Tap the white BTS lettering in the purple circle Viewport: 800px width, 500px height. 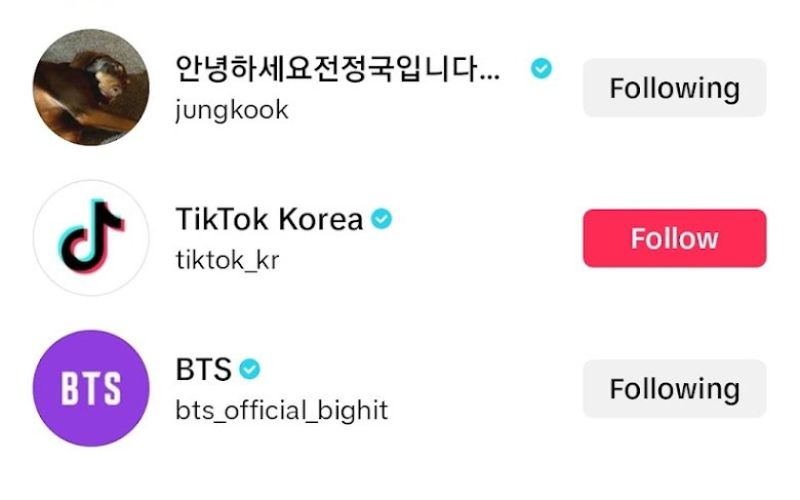tap(91, 389)
